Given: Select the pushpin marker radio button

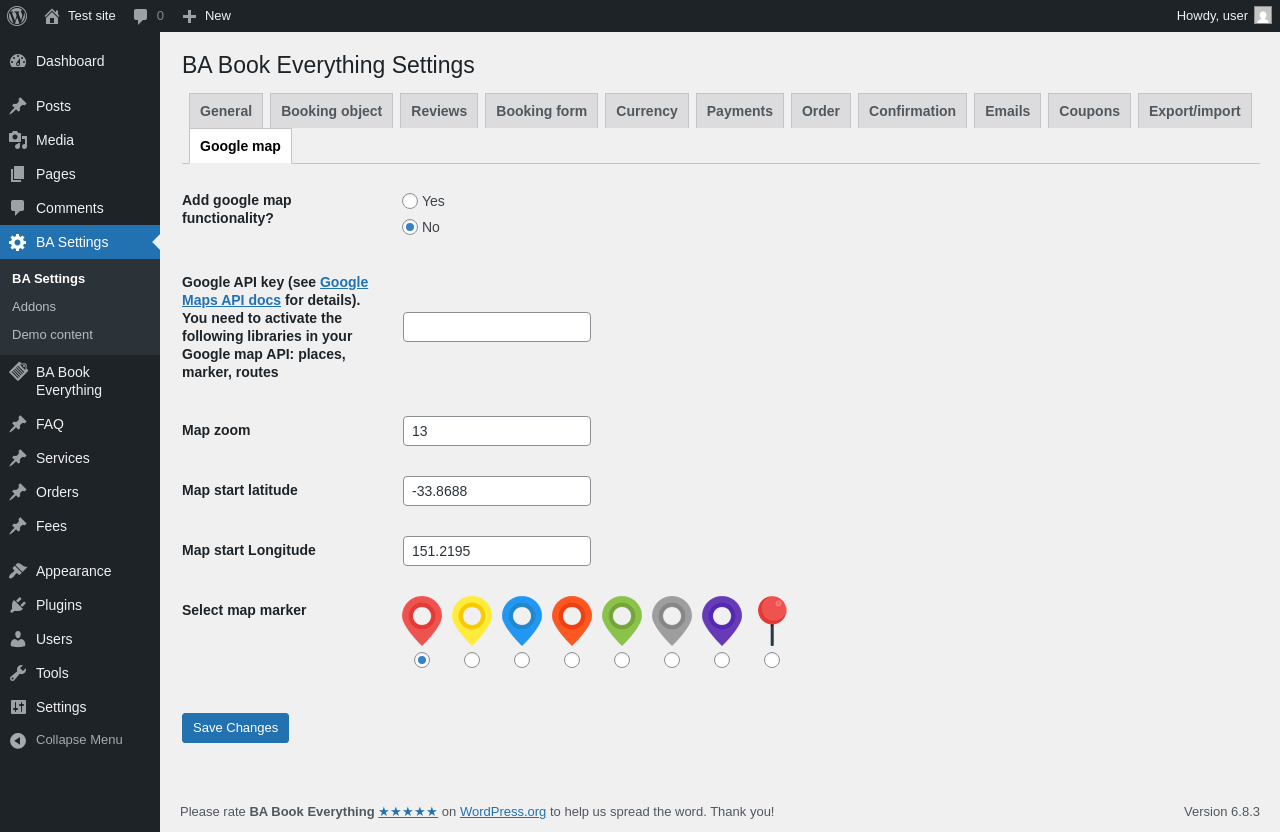Looking at the screenshot, I should [x=772, y=660].
